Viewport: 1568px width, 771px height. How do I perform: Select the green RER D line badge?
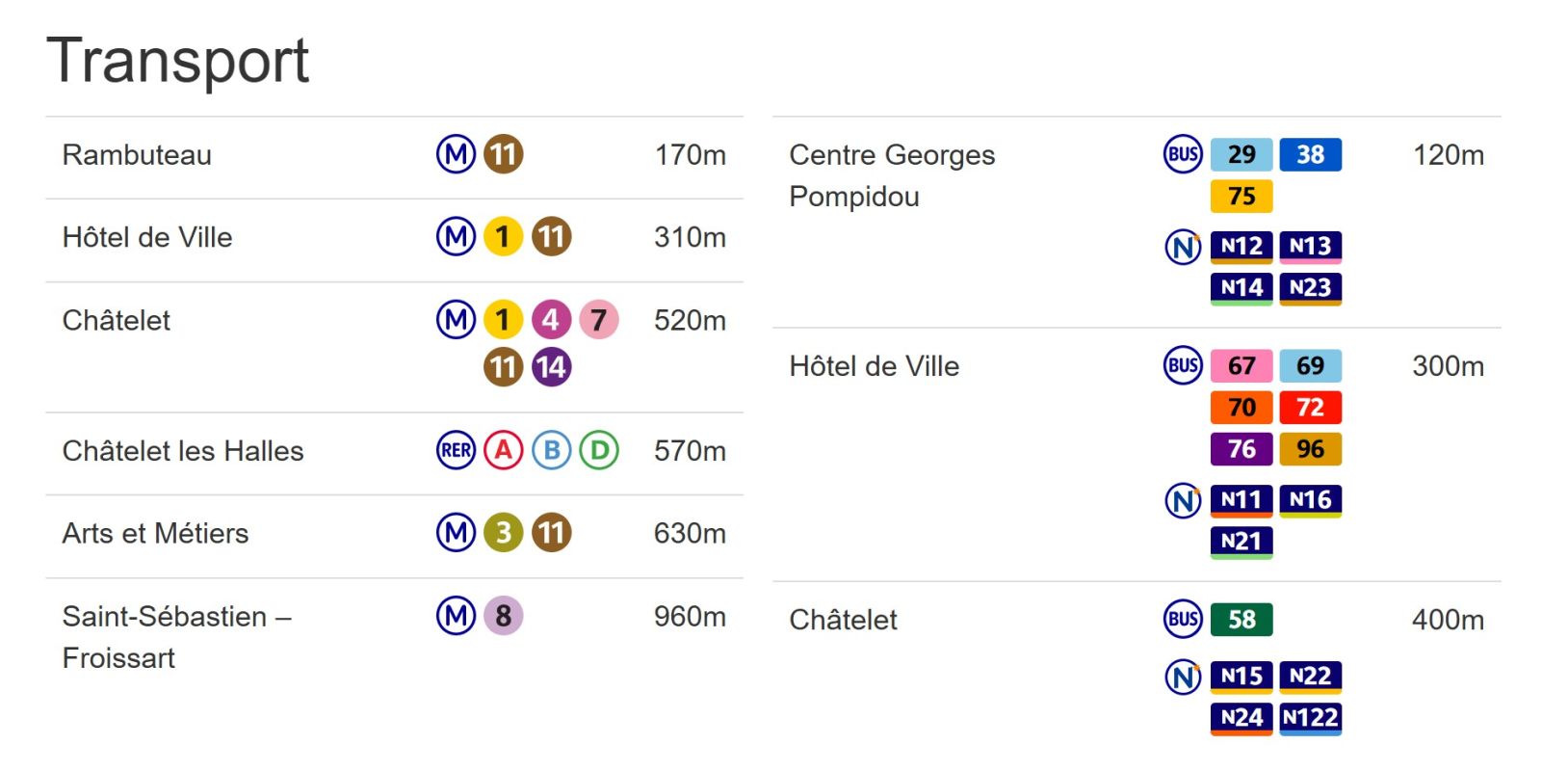[x=599, y=450]
